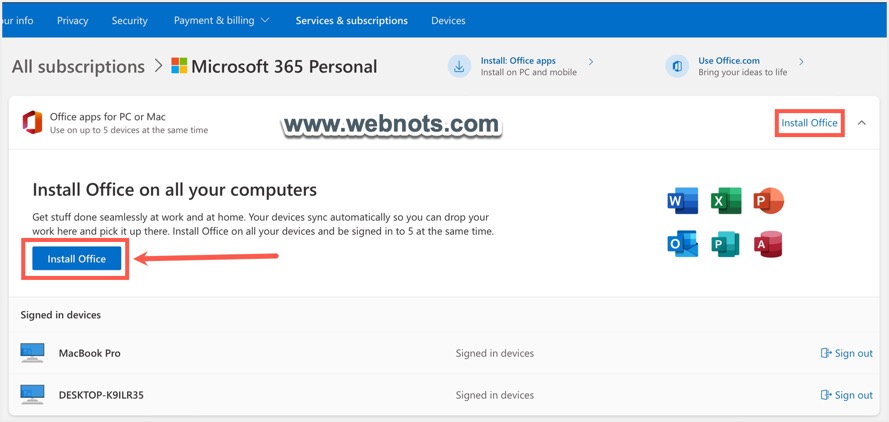Click the Install: Office apps link
Viewport: 889px width, 422px height.
pyautogui.click(x=518, y=61)
